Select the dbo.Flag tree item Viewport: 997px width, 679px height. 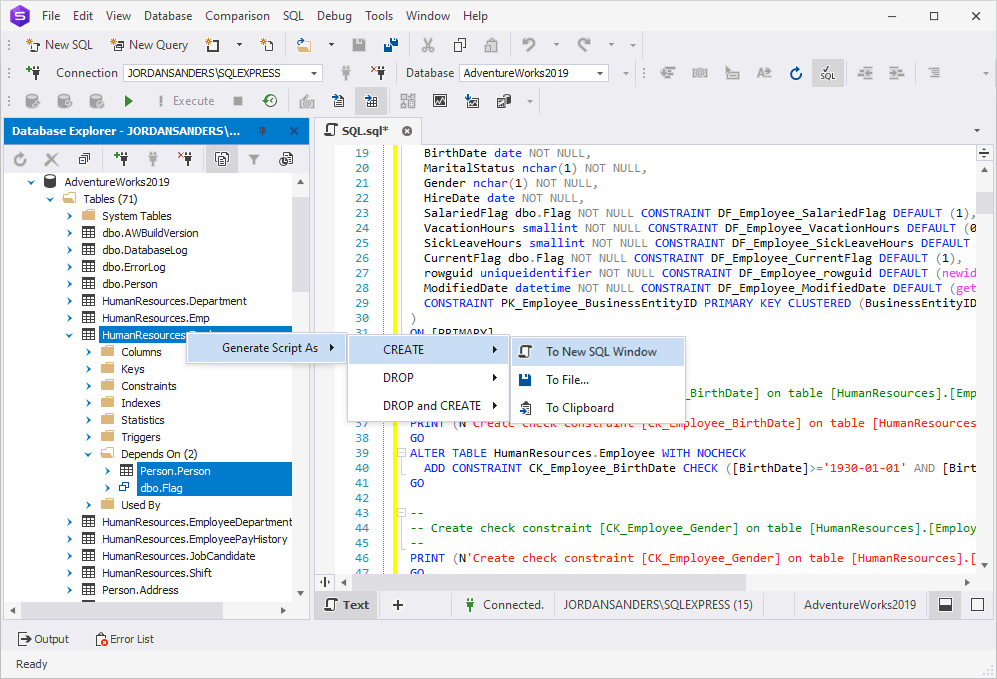[x=161, y=488]
